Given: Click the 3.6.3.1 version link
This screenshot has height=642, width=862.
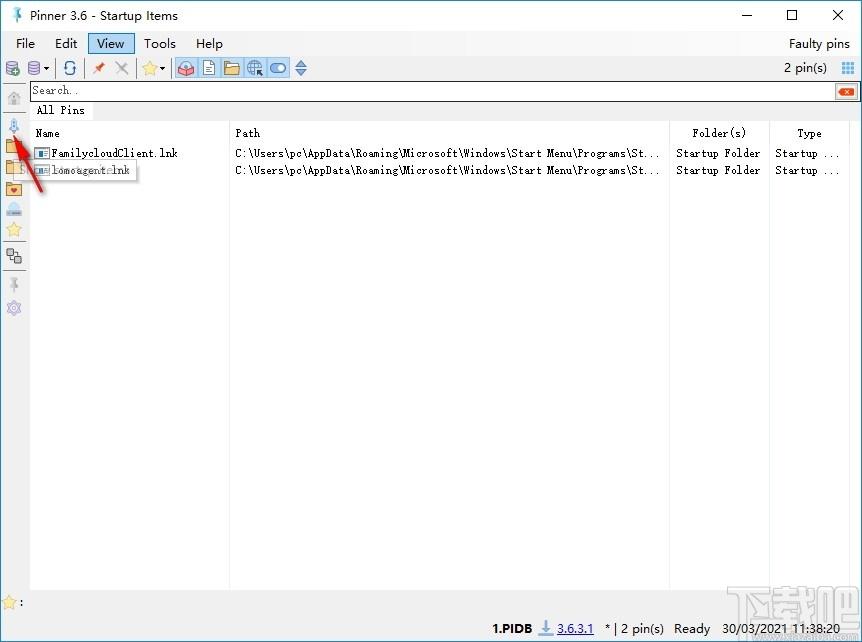Looking at the screenshot, I should (x=575, y=629).
